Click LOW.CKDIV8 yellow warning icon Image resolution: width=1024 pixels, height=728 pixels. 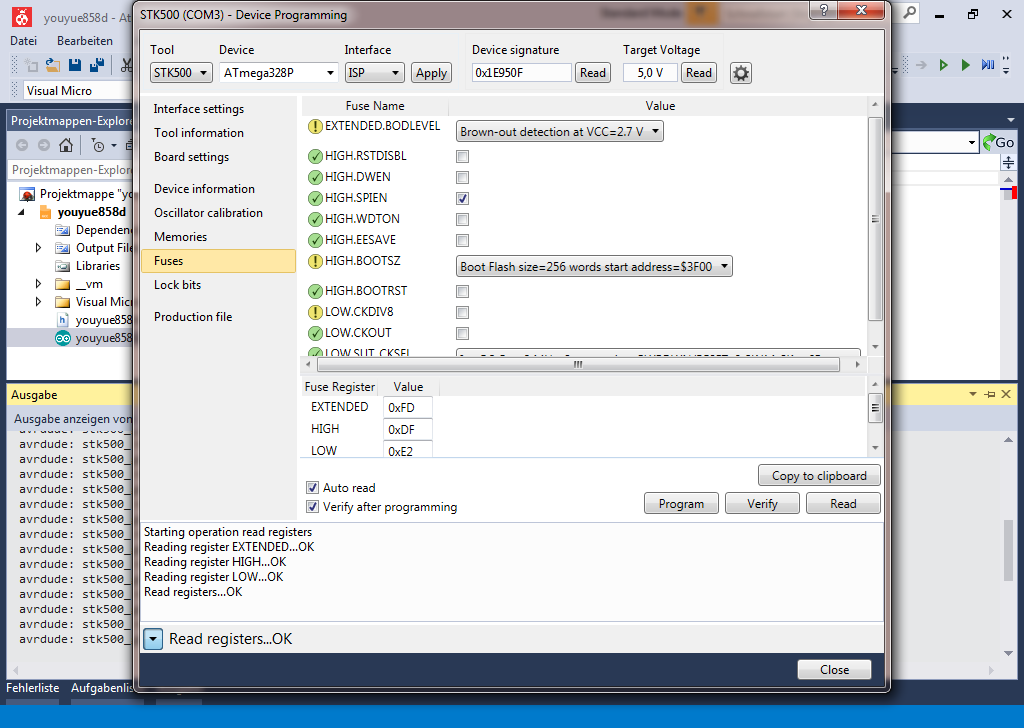pyautogui.click(x=315, y=312)
